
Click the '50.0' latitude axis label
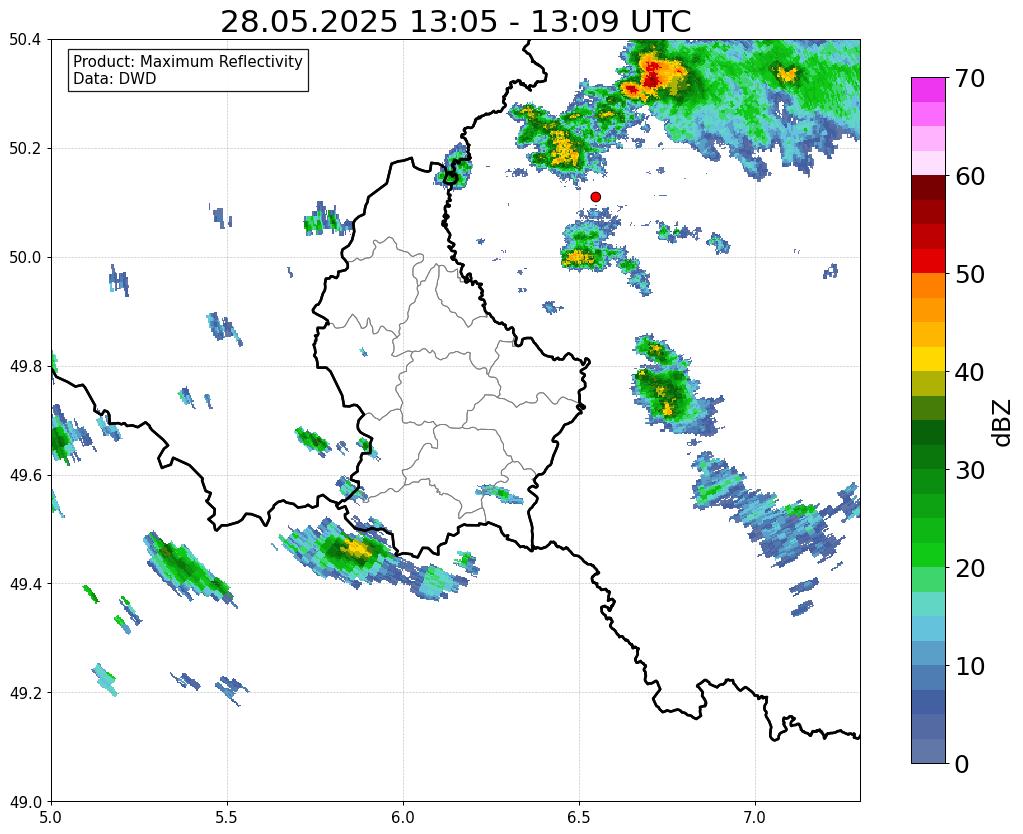coord(25,258)
